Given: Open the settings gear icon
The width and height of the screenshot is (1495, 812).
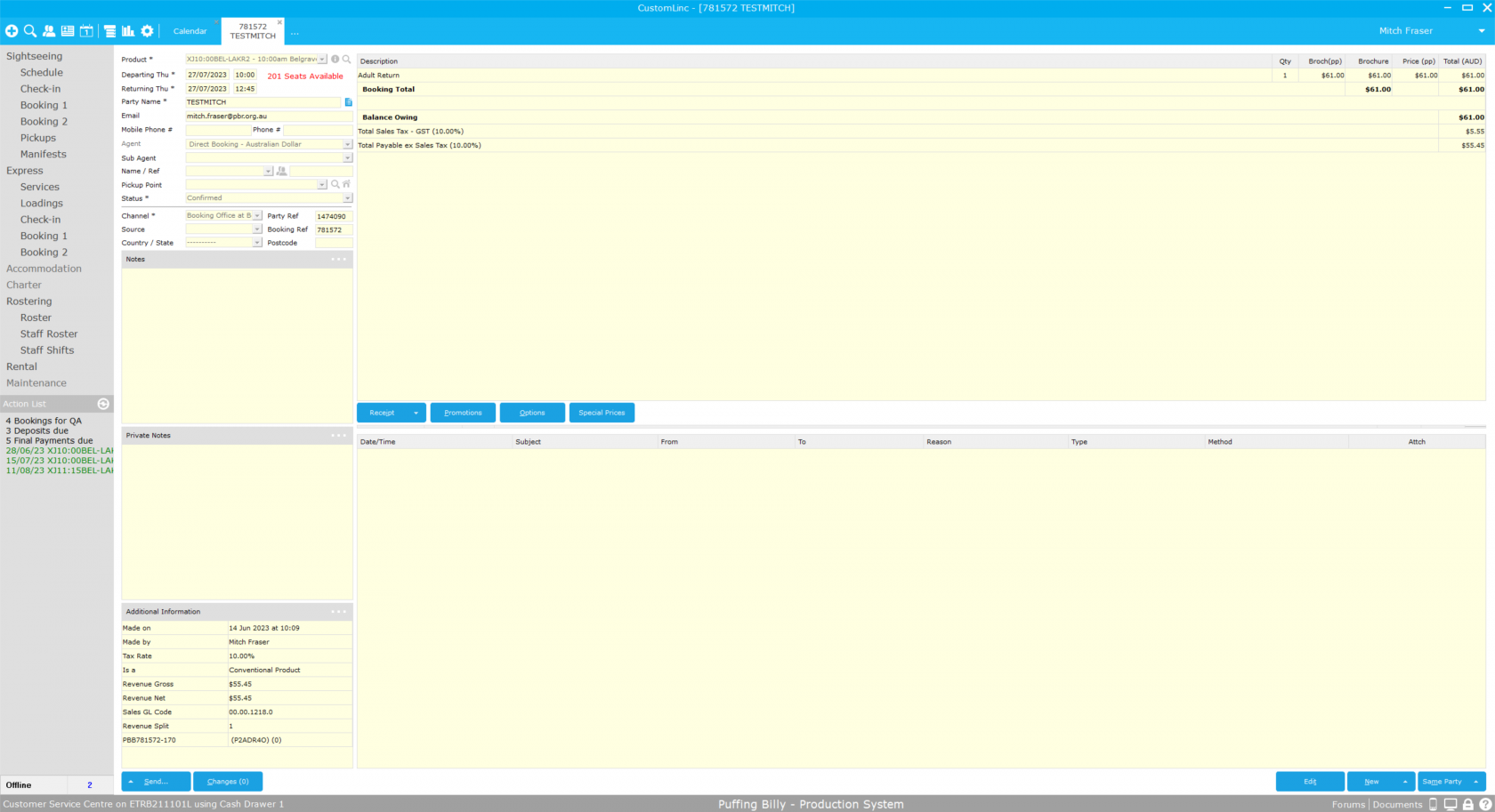Looking at the screenshot, I should click(147, 31).
